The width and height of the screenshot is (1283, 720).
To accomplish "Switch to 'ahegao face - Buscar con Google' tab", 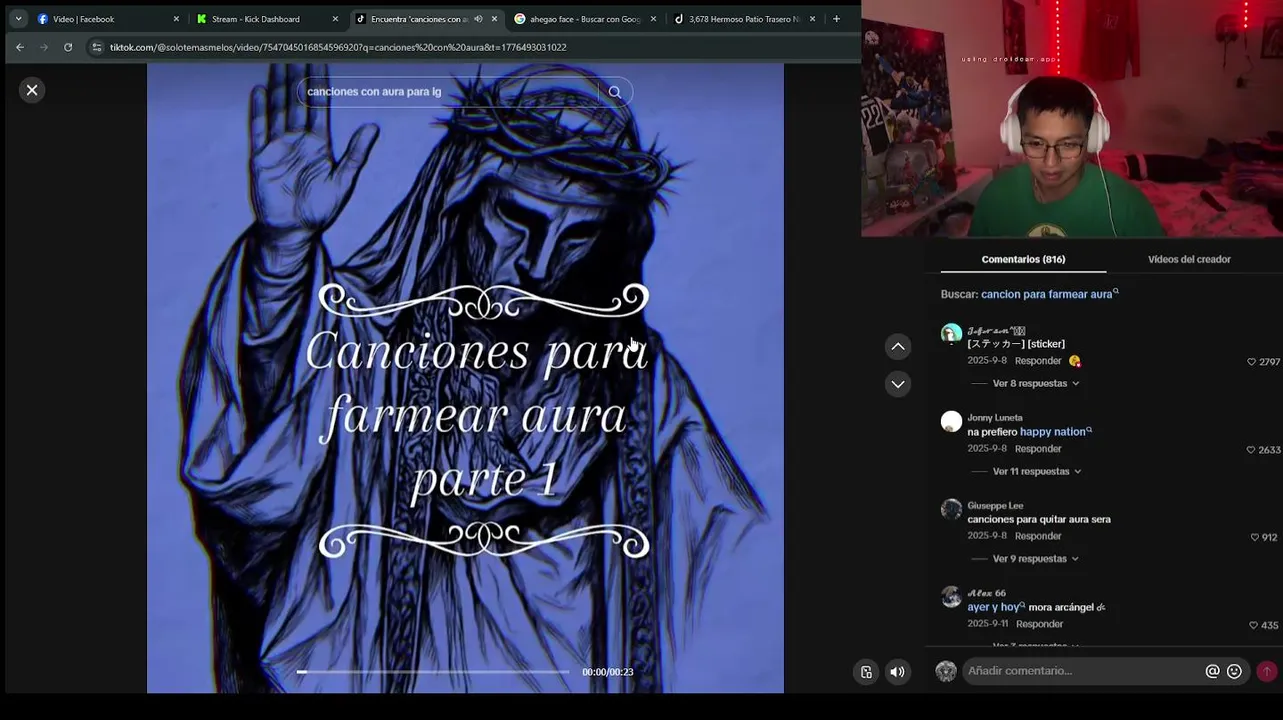I will point(580,19).
